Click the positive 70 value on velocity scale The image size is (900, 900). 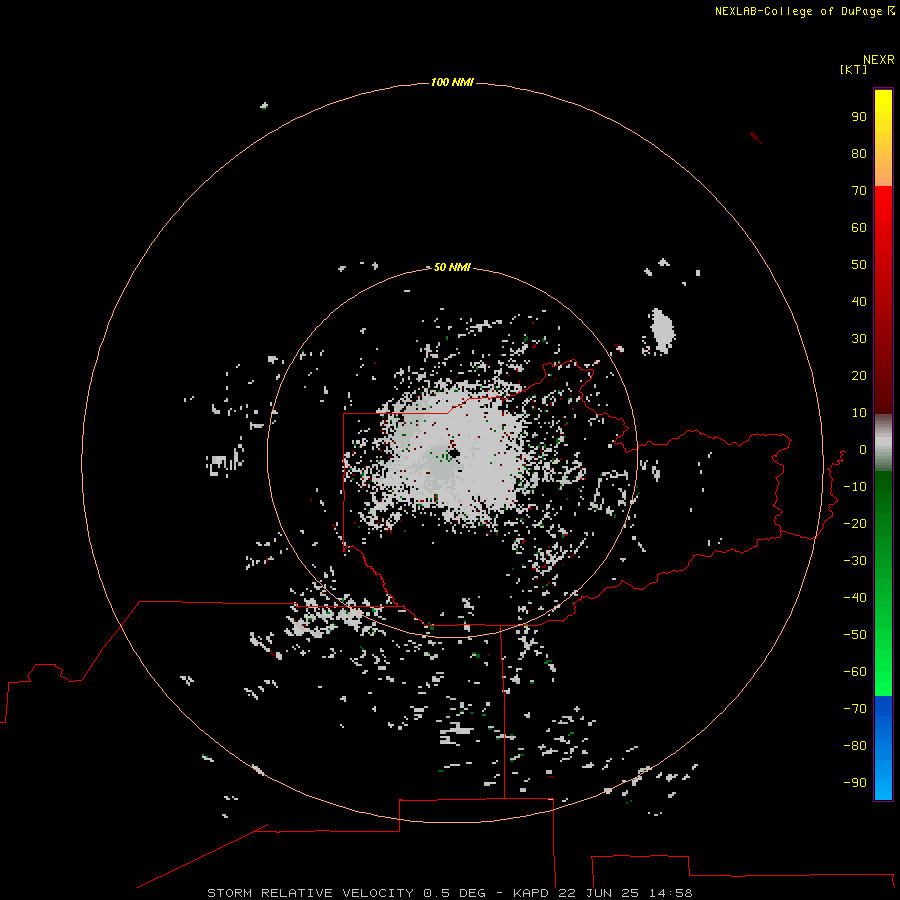tap(859, 191)
